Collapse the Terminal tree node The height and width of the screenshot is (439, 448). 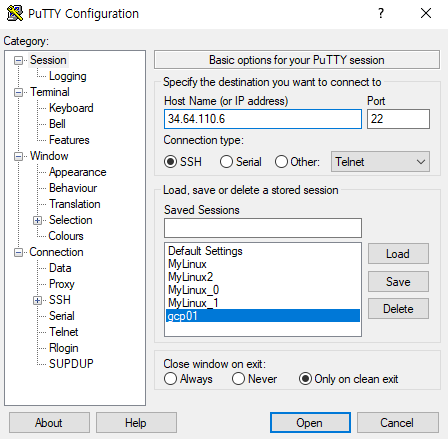[x=18, y=92]
